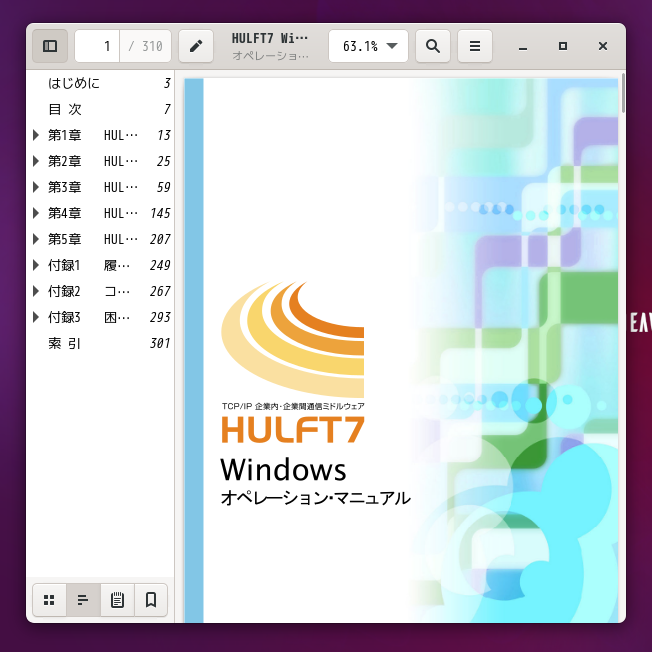This screenshot has height=652, width=652.
Task: Select the はじめに outline entry
Action: 100,83
